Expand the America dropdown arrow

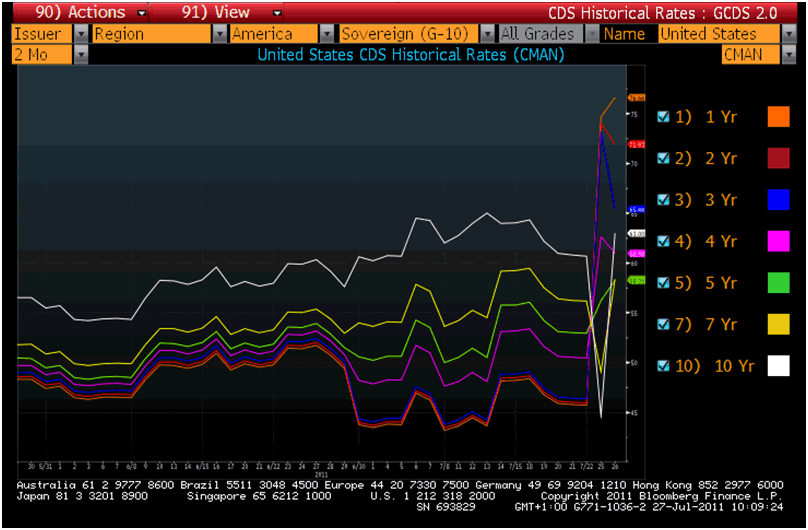coord(327,34)
